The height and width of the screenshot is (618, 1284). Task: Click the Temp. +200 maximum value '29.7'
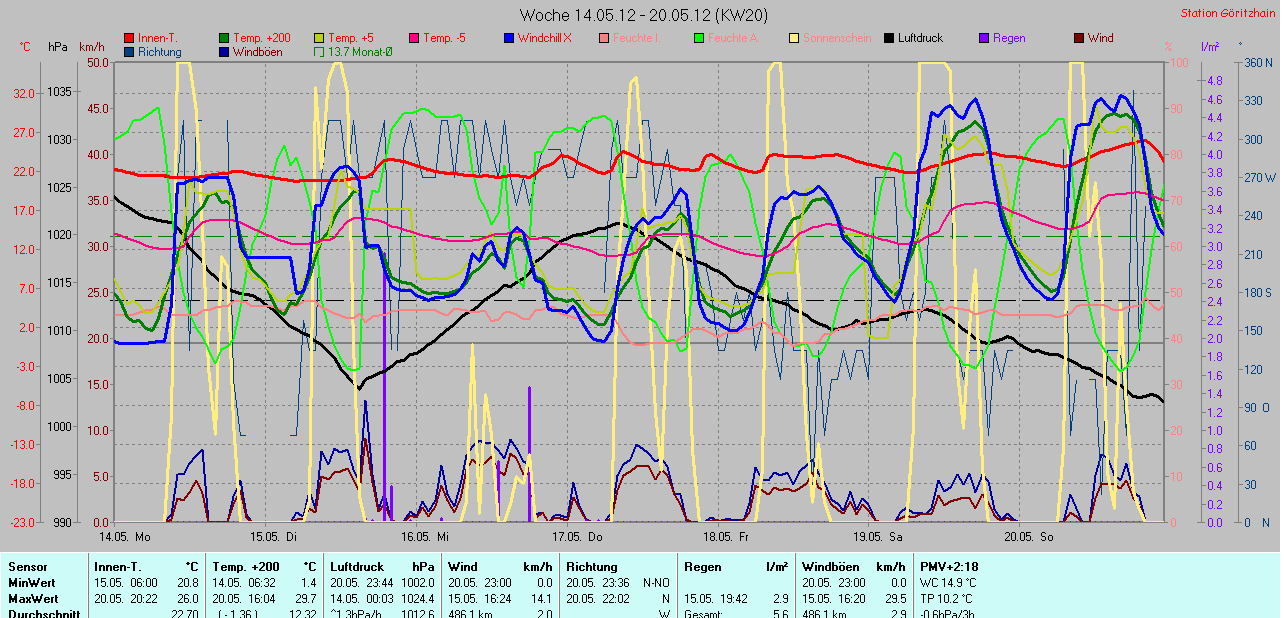[x=306, y=599]
